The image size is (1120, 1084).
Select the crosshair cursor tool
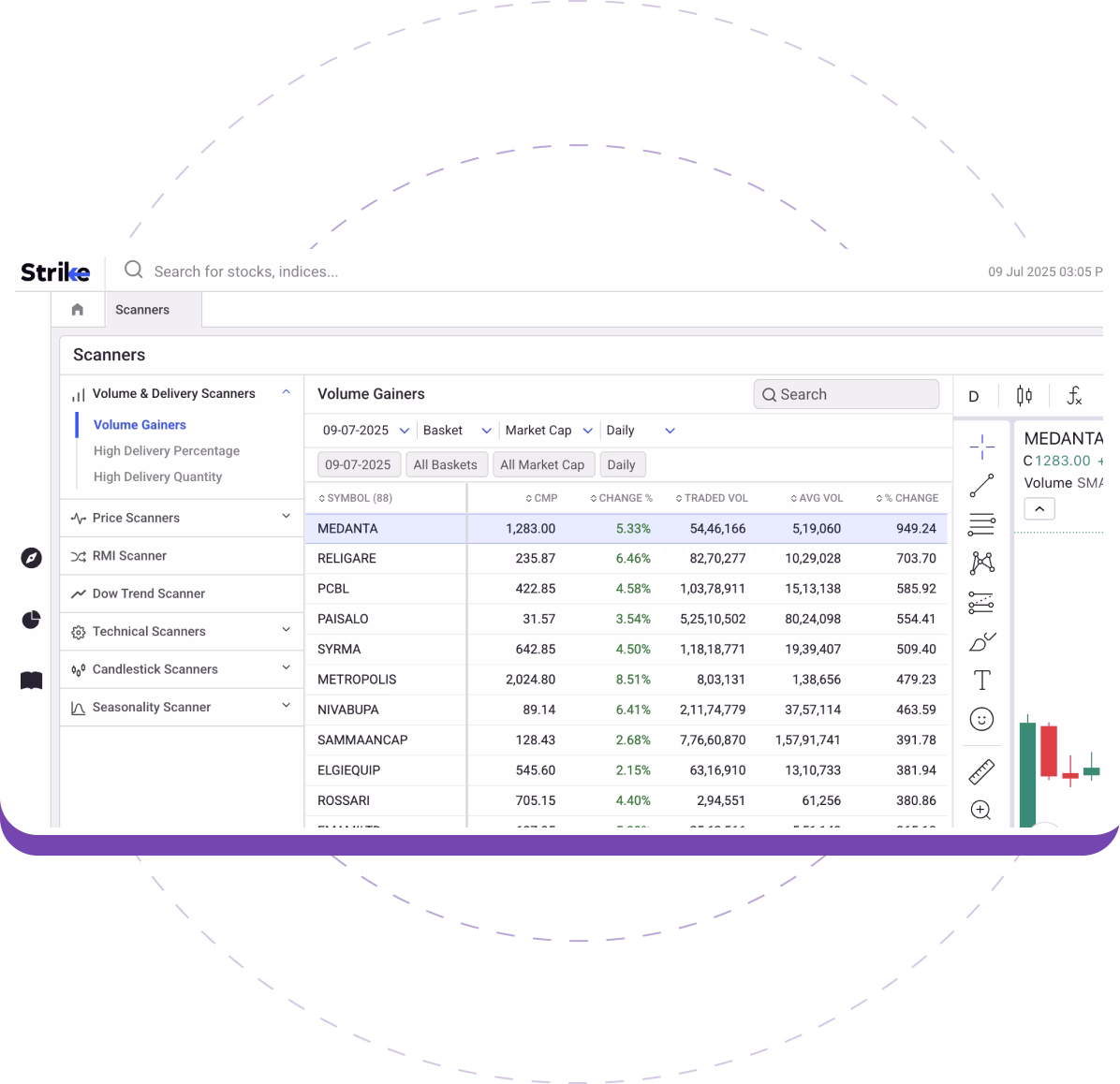point(981,447)
